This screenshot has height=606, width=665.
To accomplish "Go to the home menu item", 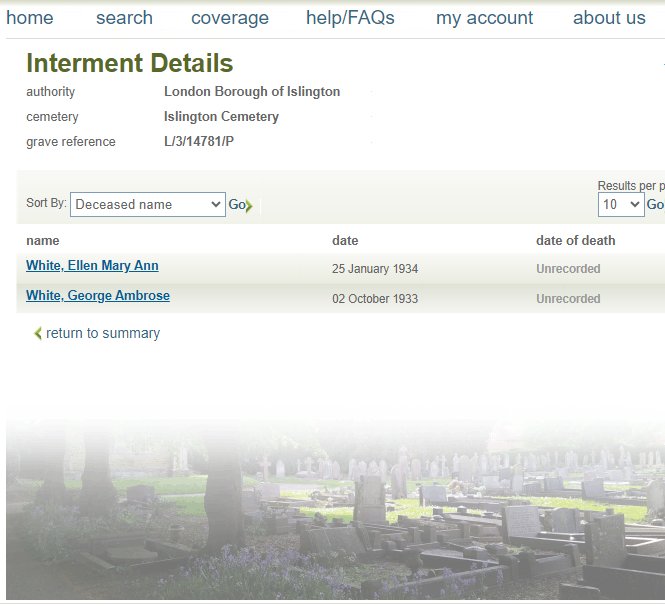I will click(30, 18).
